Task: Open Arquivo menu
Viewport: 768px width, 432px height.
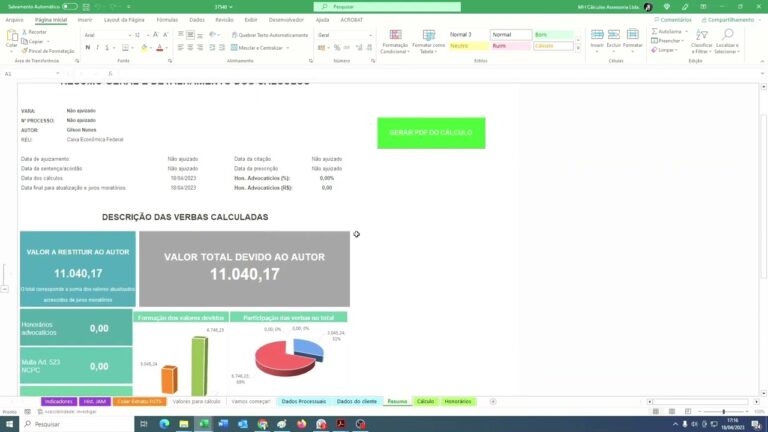Action: 14,20
